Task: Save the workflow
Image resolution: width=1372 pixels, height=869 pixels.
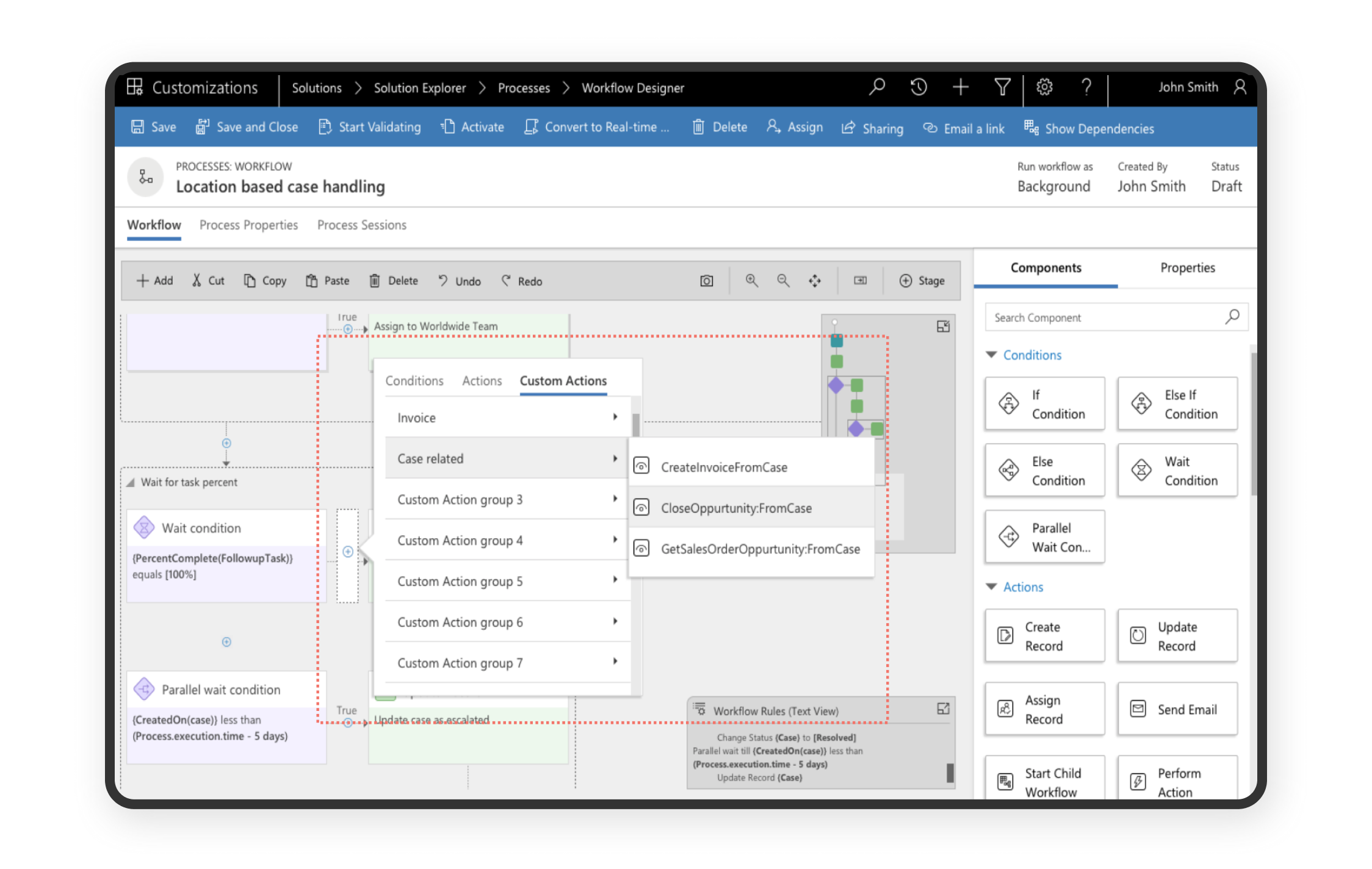Action: pyautogui.click(x=154, y=127)
